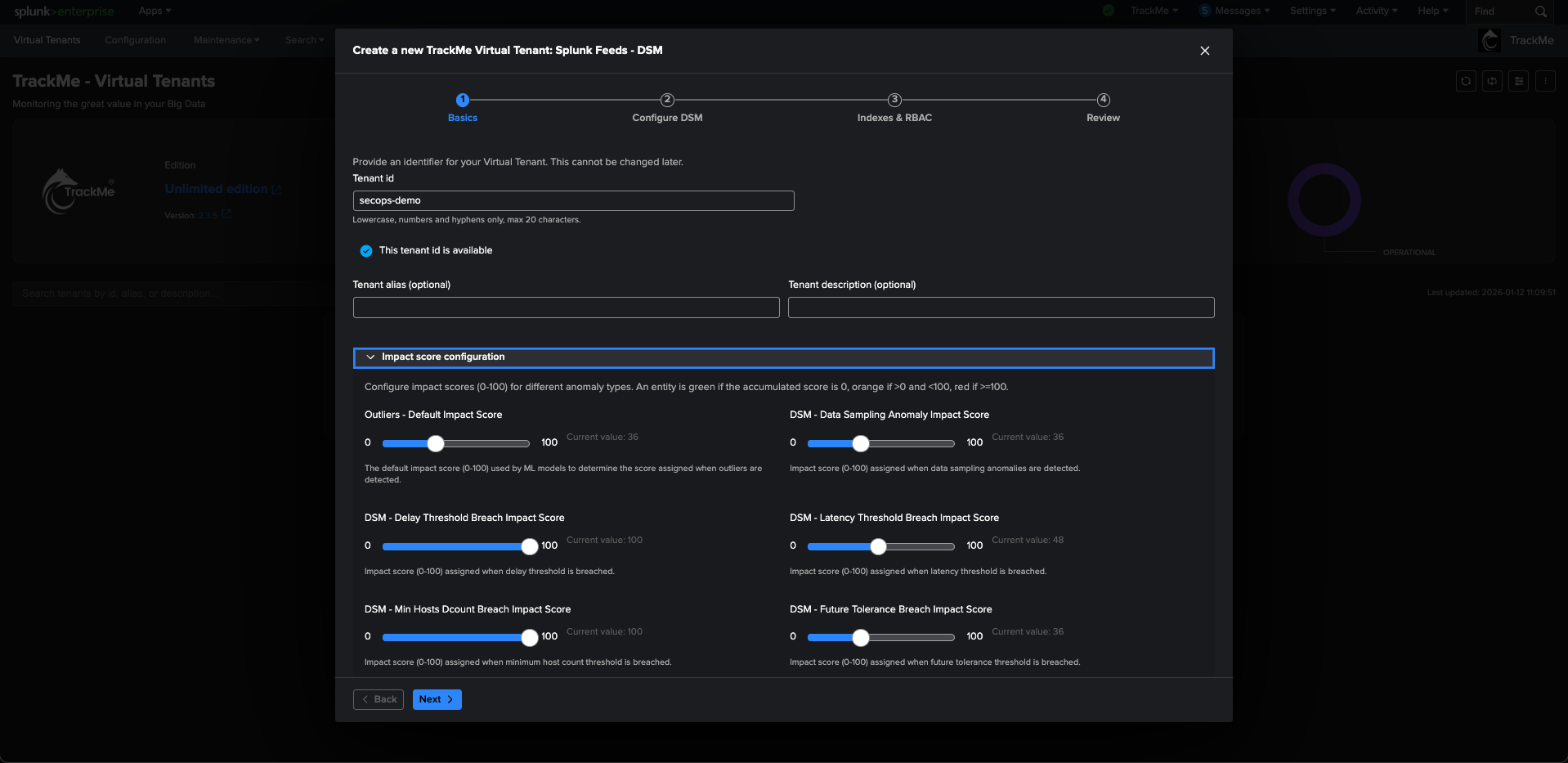This screenshot has width=1568, height=763.
Task: Click the Outliers Default Impact Score slider handle
Action: [x=436, y=443]
